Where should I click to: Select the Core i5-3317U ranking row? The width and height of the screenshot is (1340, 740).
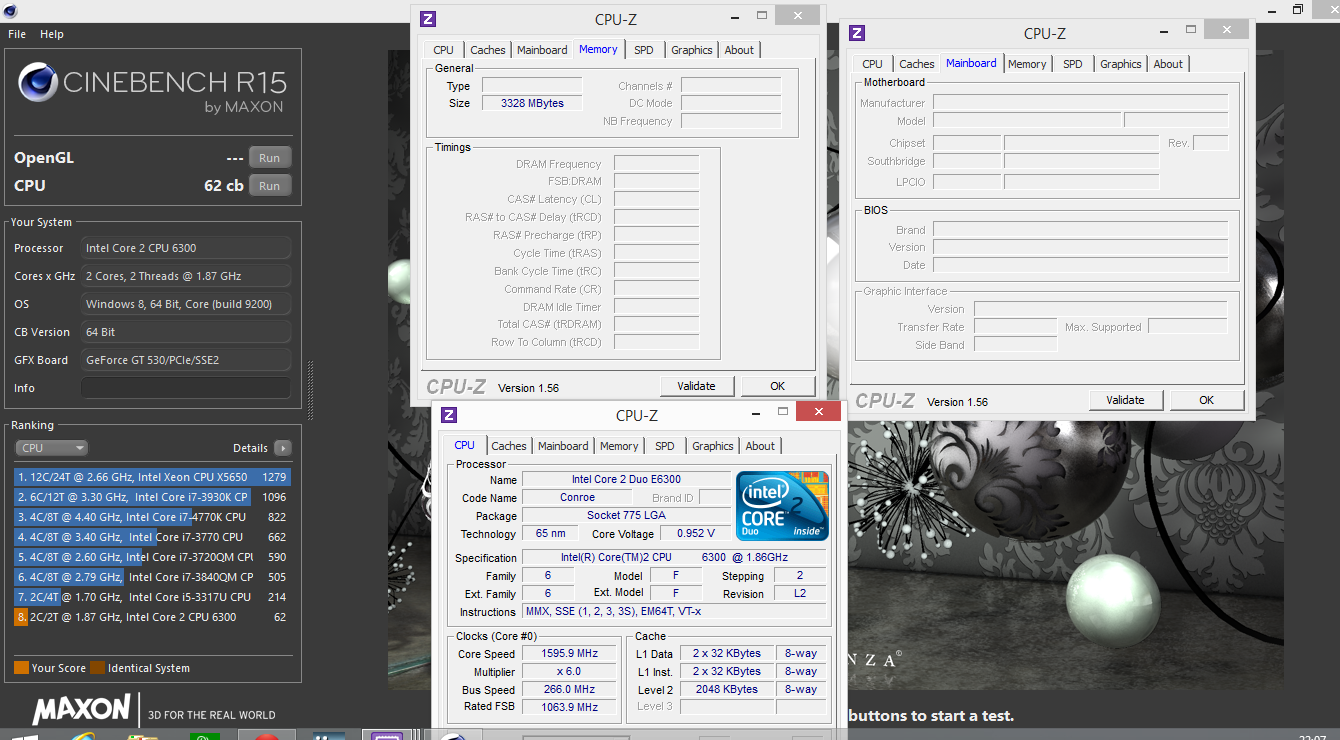pyautogui.click(x=152, y=597)
